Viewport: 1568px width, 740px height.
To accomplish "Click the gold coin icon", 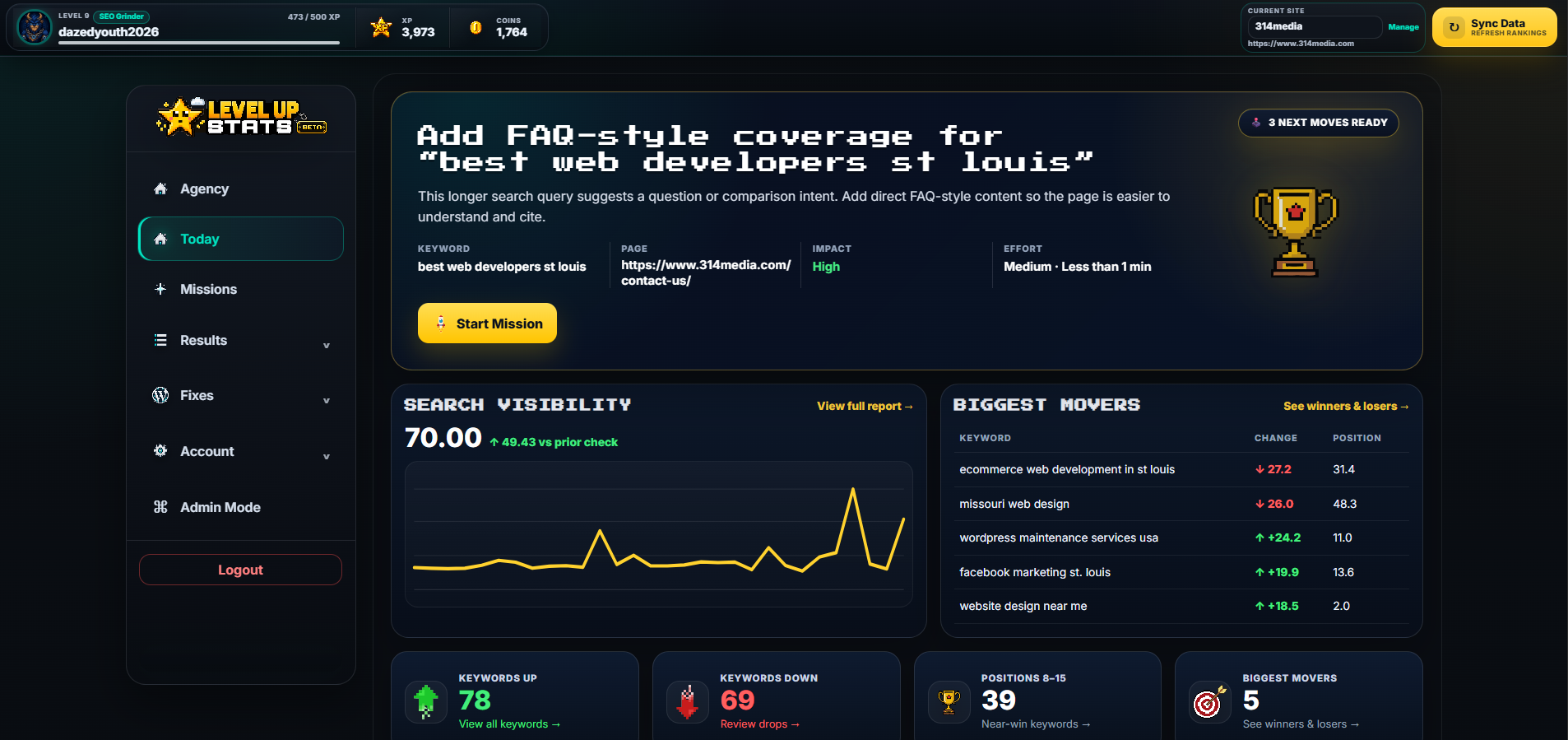I will pos(476,27).
